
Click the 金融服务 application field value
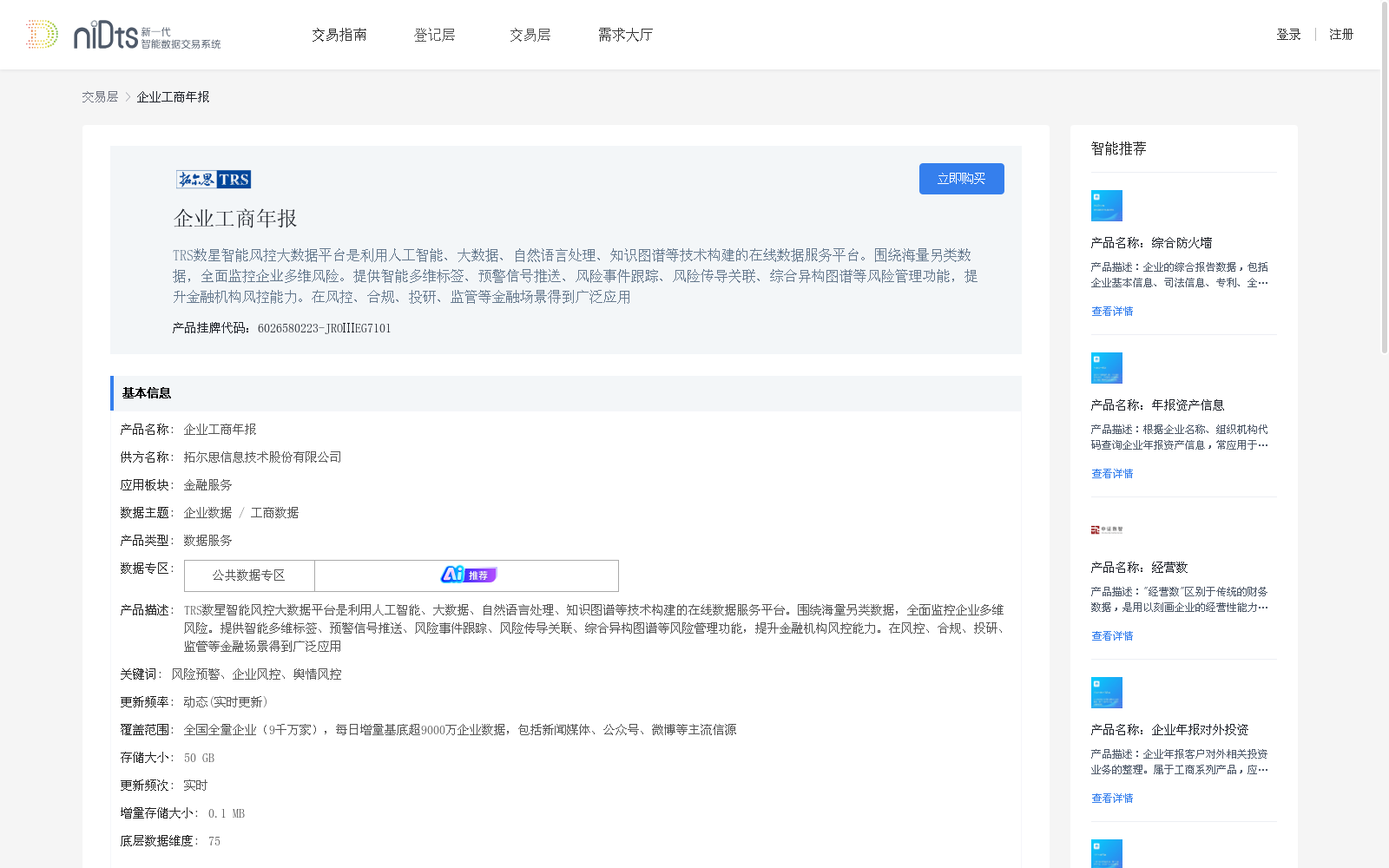[207, 485]
